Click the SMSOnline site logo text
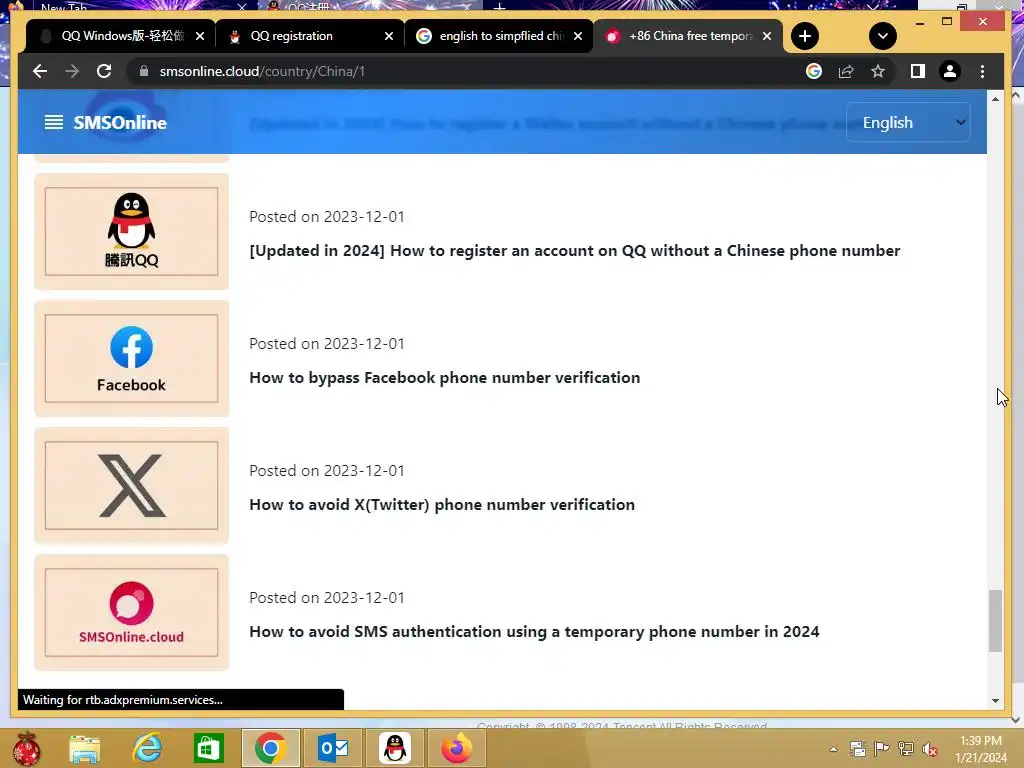This screenshot has width=1024, height=768. [x=120, y=123]
